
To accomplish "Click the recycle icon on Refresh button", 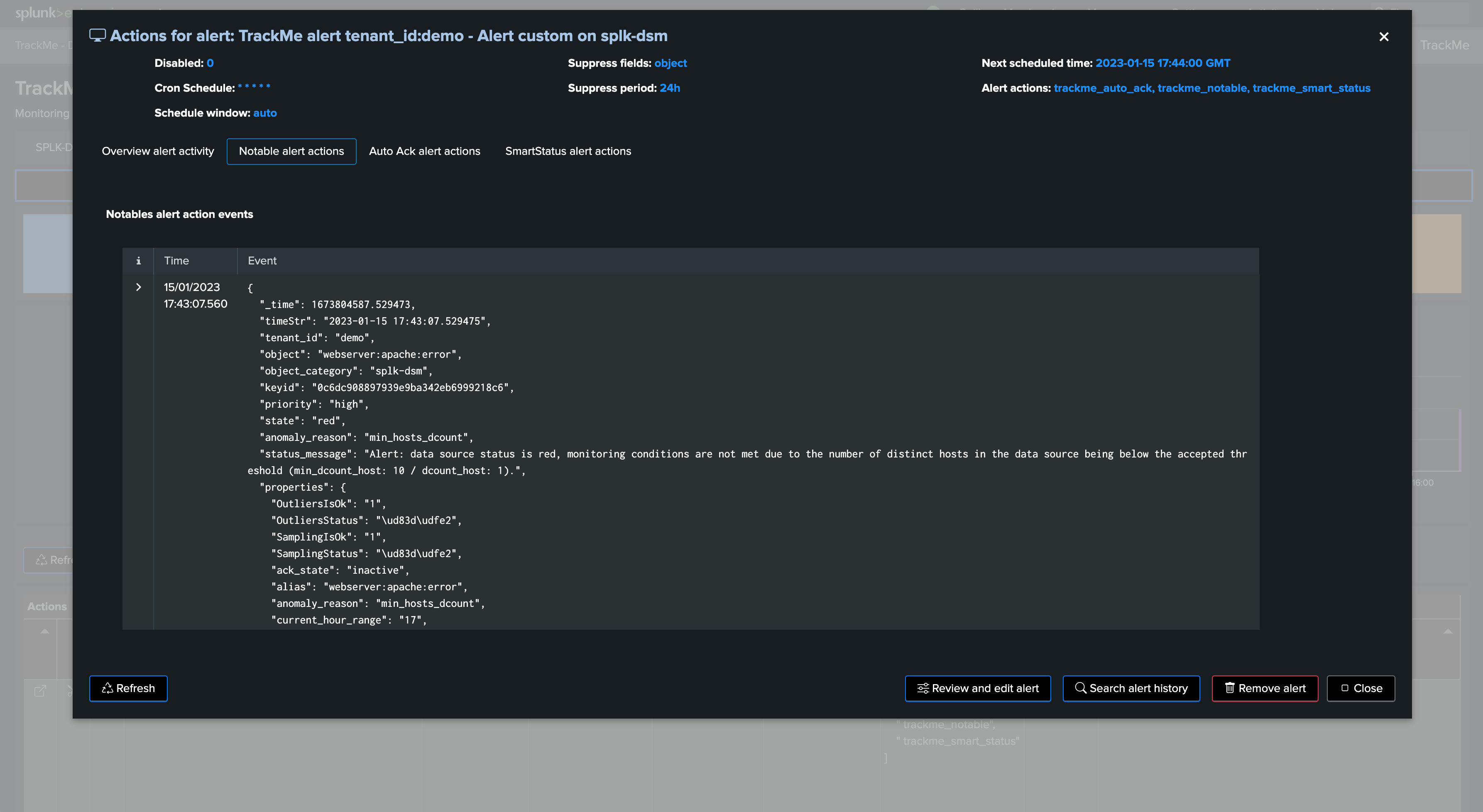I will point(108,688).
